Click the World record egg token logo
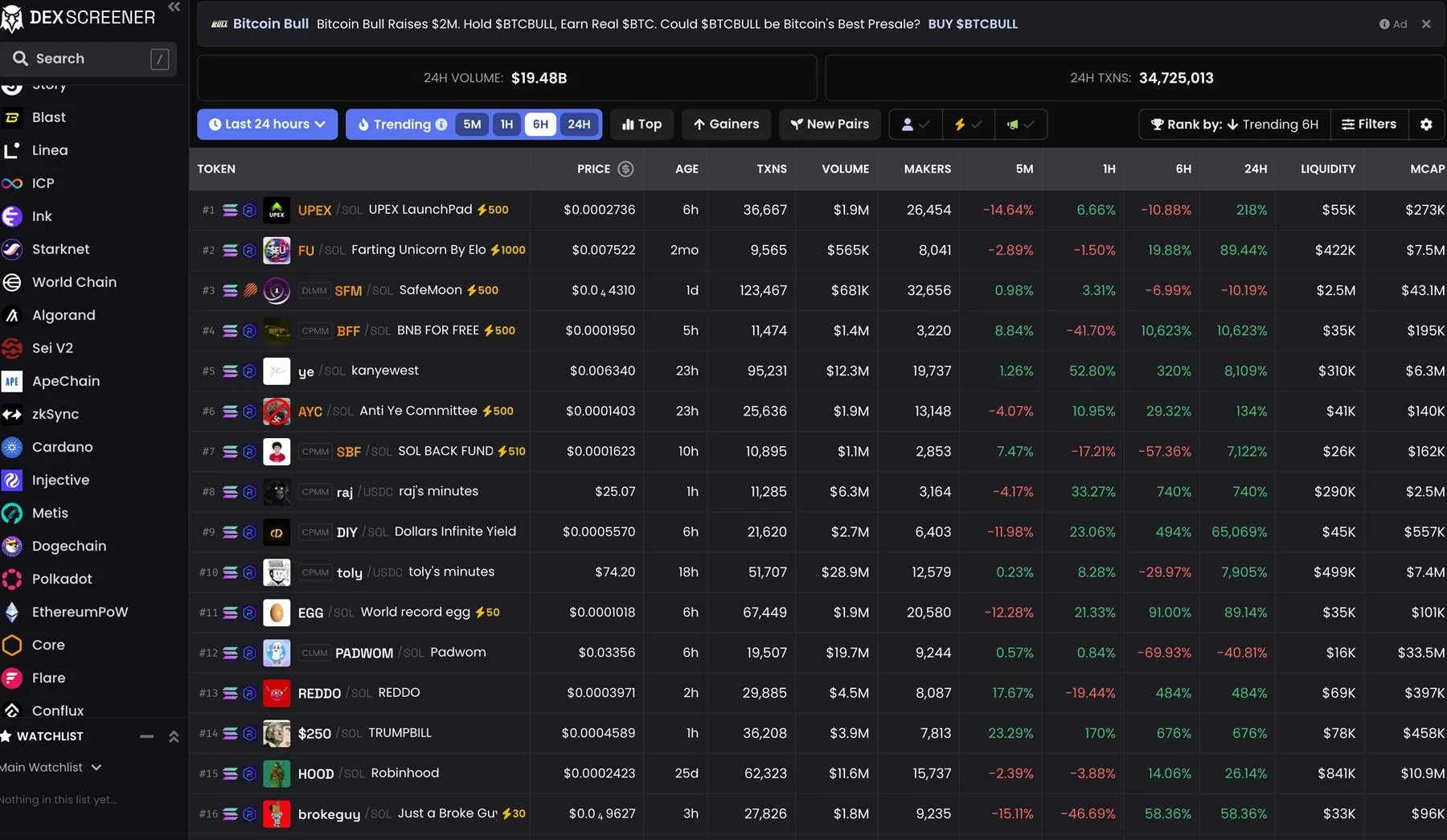The image size is (1447, 840). point(277,613)
